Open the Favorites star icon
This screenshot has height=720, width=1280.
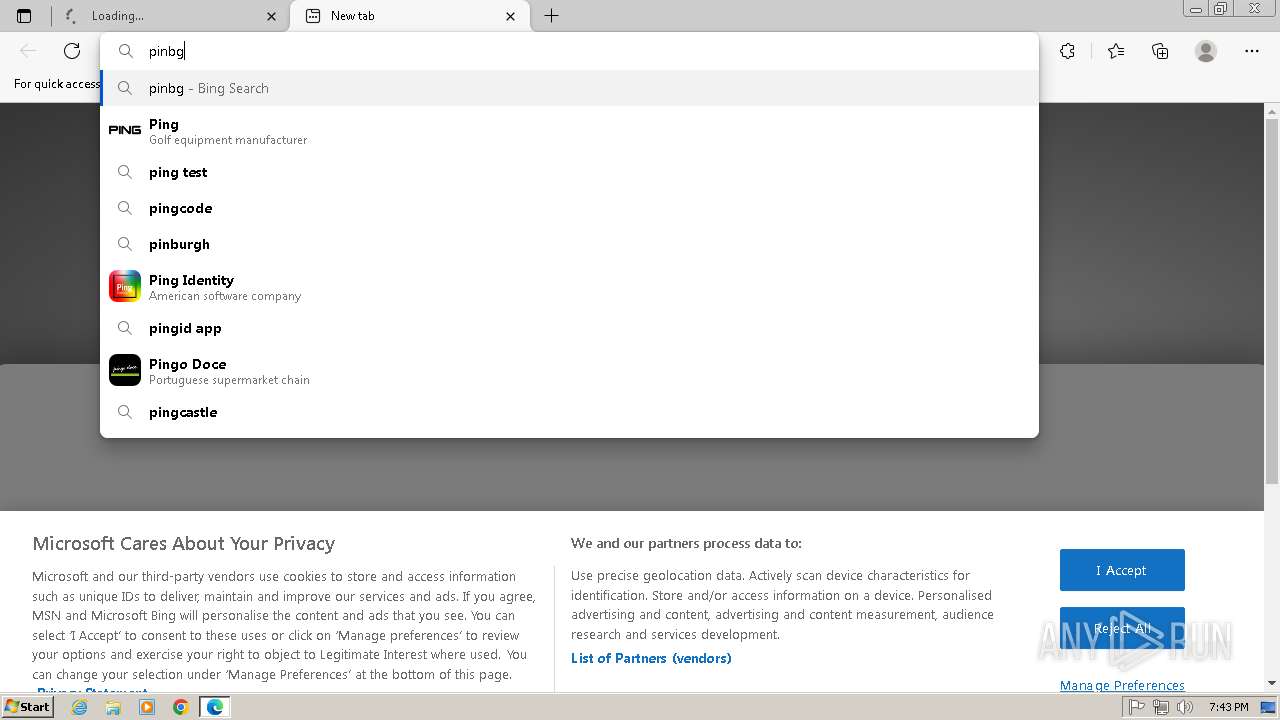[1116, 51]
